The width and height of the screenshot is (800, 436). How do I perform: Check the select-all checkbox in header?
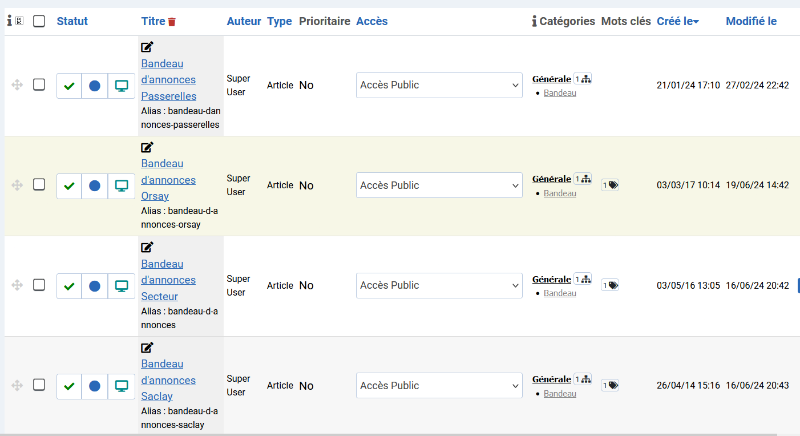(39, 21)
